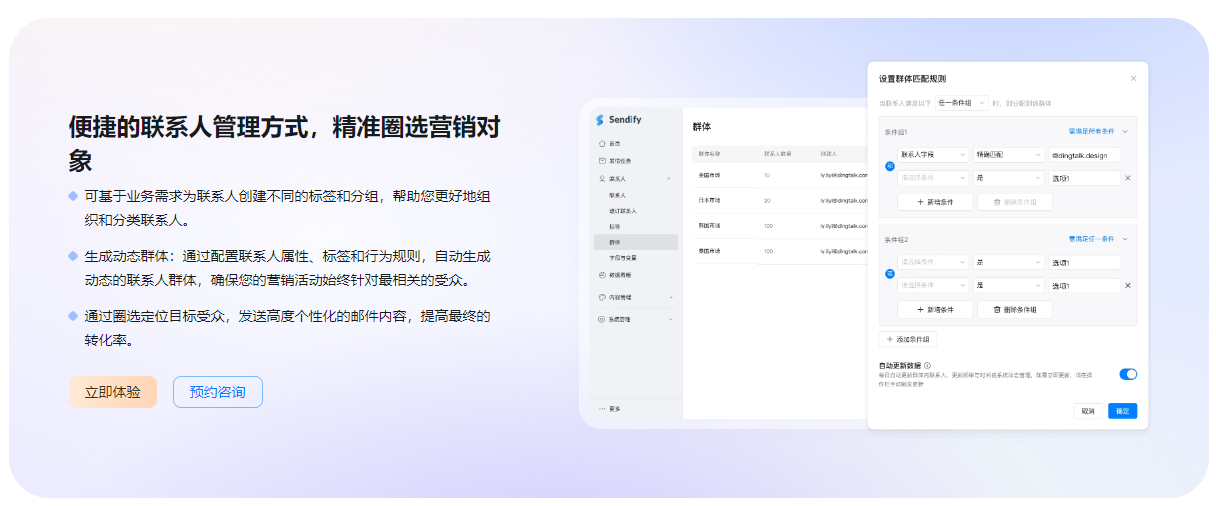Open 首页 home icon in sidebar

(x=601, y=144)
